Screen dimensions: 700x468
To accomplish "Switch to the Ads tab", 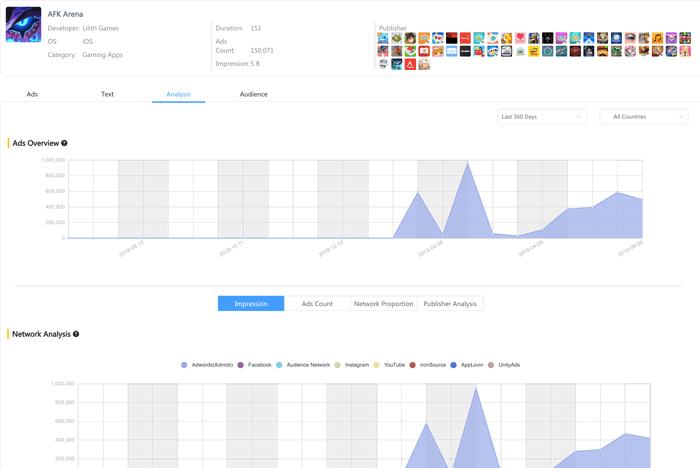I will [32, 94].
